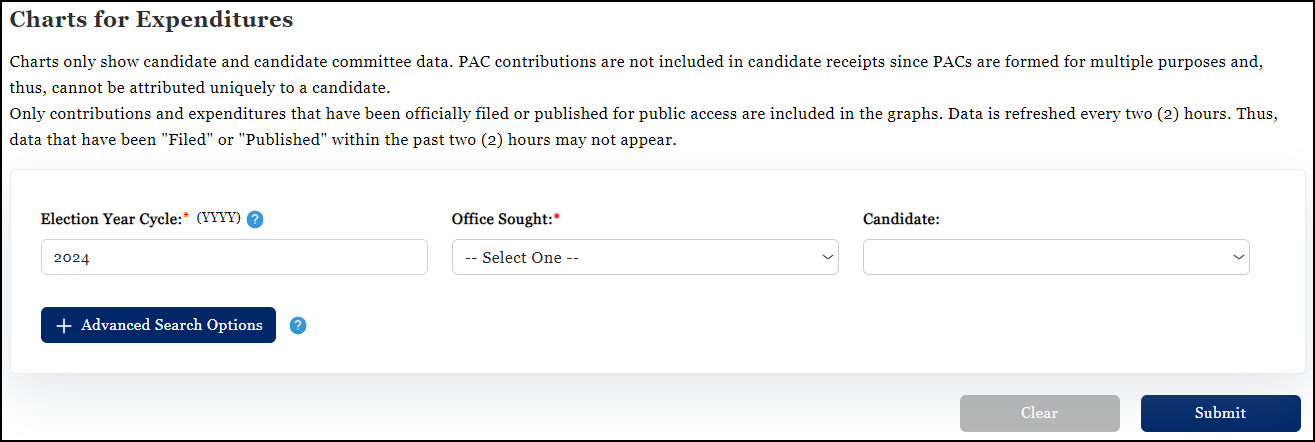Click the Candidate label text
Image resolution: width=1315 pixels, height=442 pixels.
[x=900, y=219]
